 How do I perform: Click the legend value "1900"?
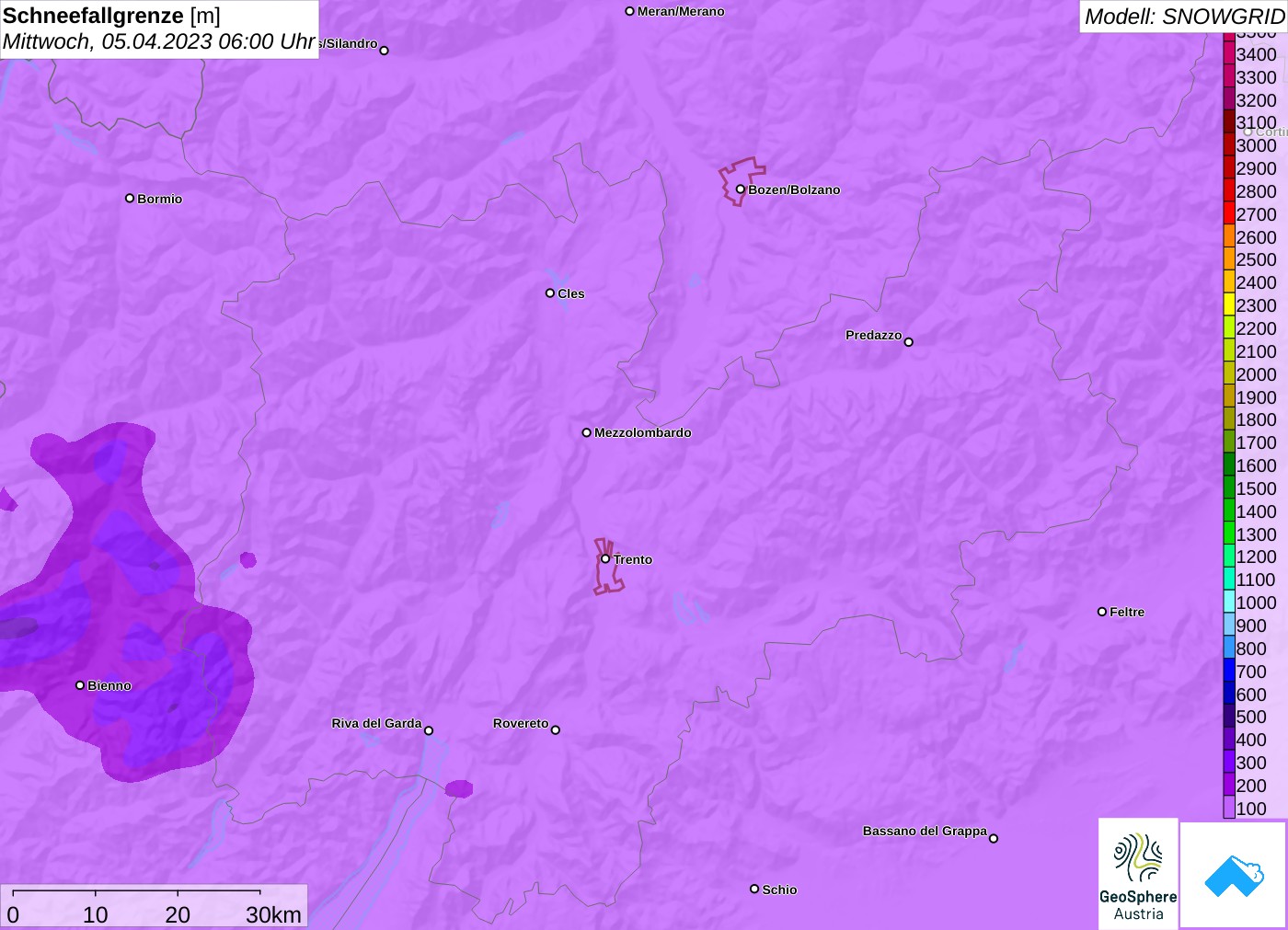1256,397
